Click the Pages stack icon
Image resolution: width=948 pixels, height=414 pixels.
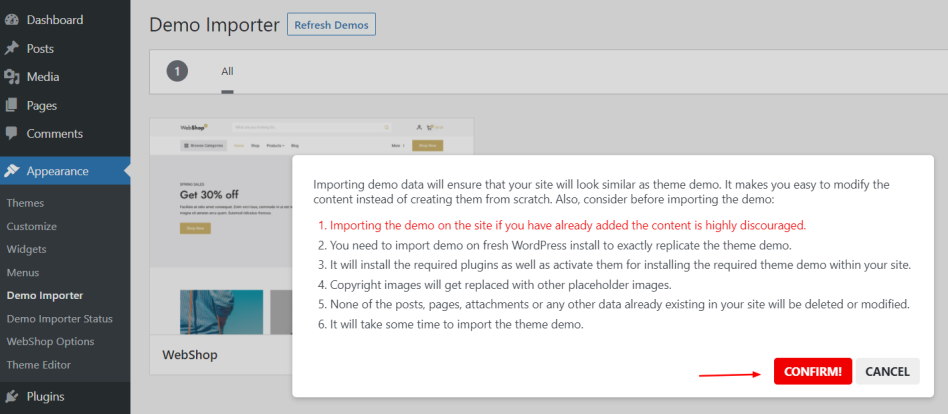click(x=11, y=105)
